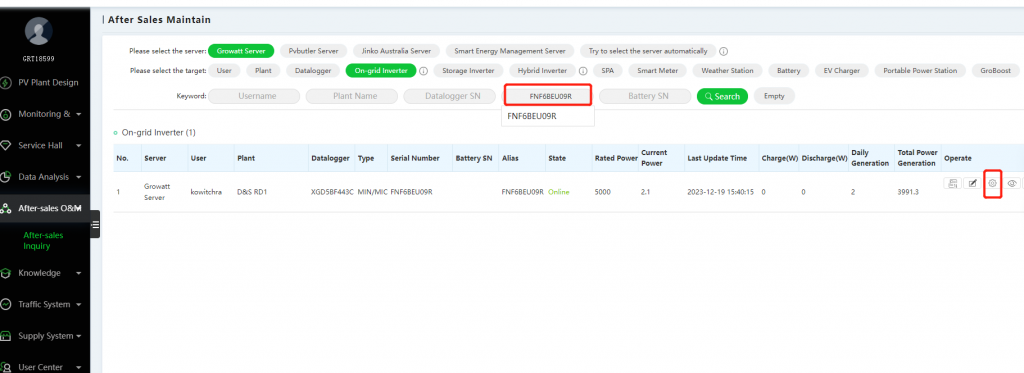Click the Knowledge sidebar icon

(x=6, y=273)
